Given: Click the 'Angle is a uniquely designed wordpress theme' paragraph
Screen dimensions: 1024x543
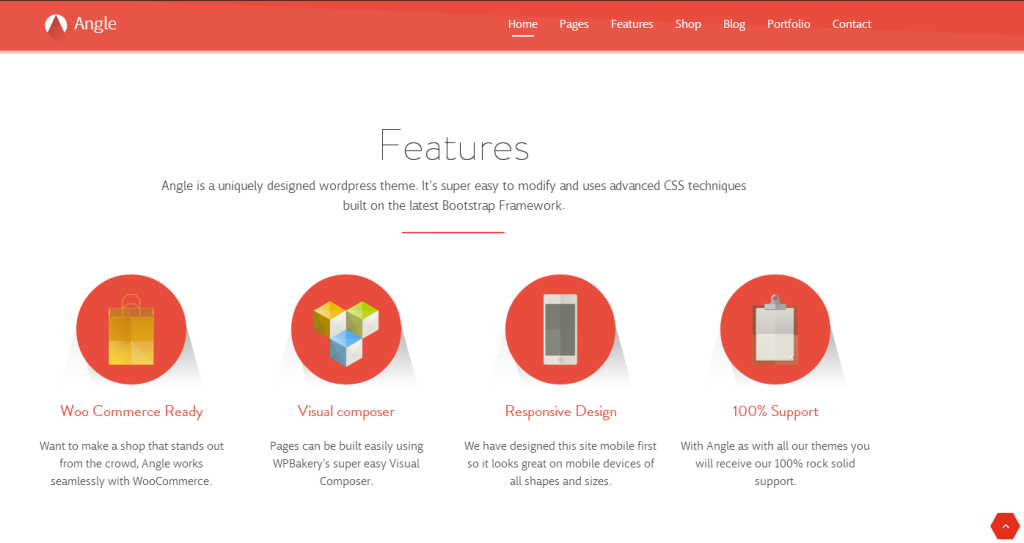Looking at the screenshot, I should pos(454,195).
